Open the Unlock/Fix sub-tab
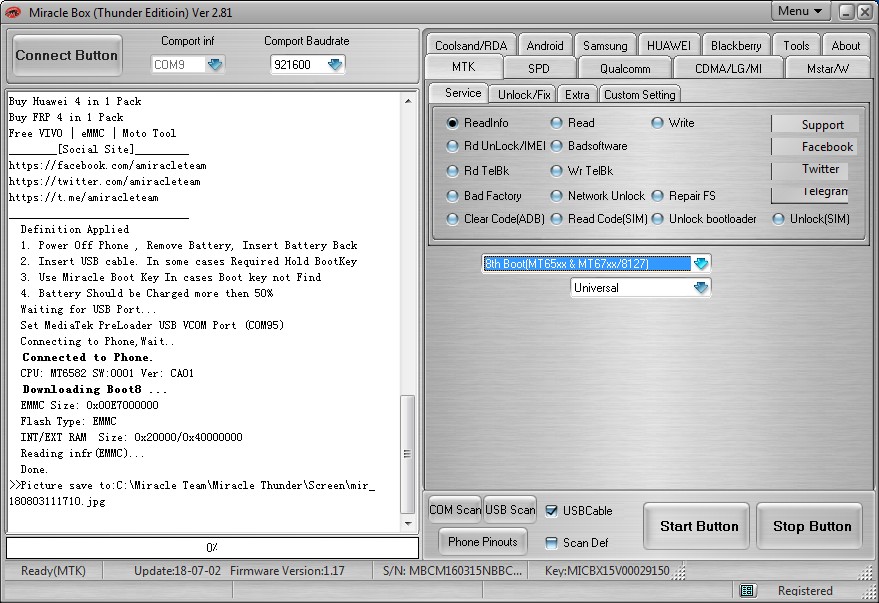Screen dimensions: 879x603 pyautogui.click(x=524, y=94)
